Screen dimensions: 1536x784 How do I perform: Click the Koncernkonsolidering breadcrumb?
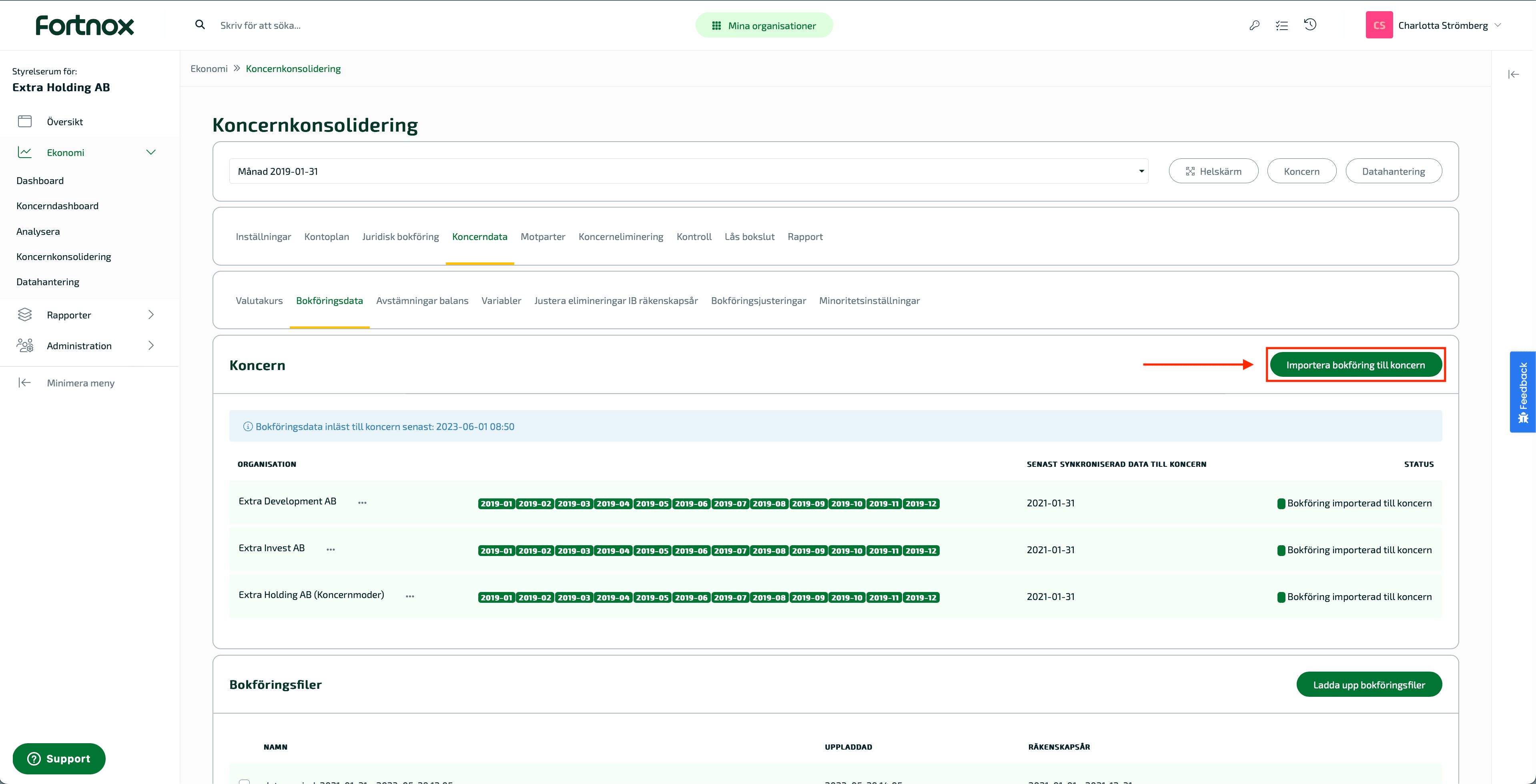pos(293,68)
